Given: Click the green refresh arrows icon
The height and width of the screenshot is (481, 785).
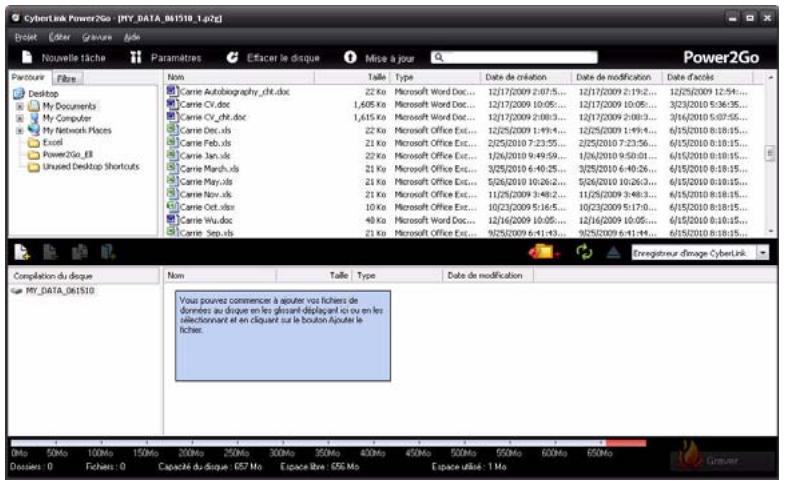Looking at the screenshot, I should (x=584, y=252).
